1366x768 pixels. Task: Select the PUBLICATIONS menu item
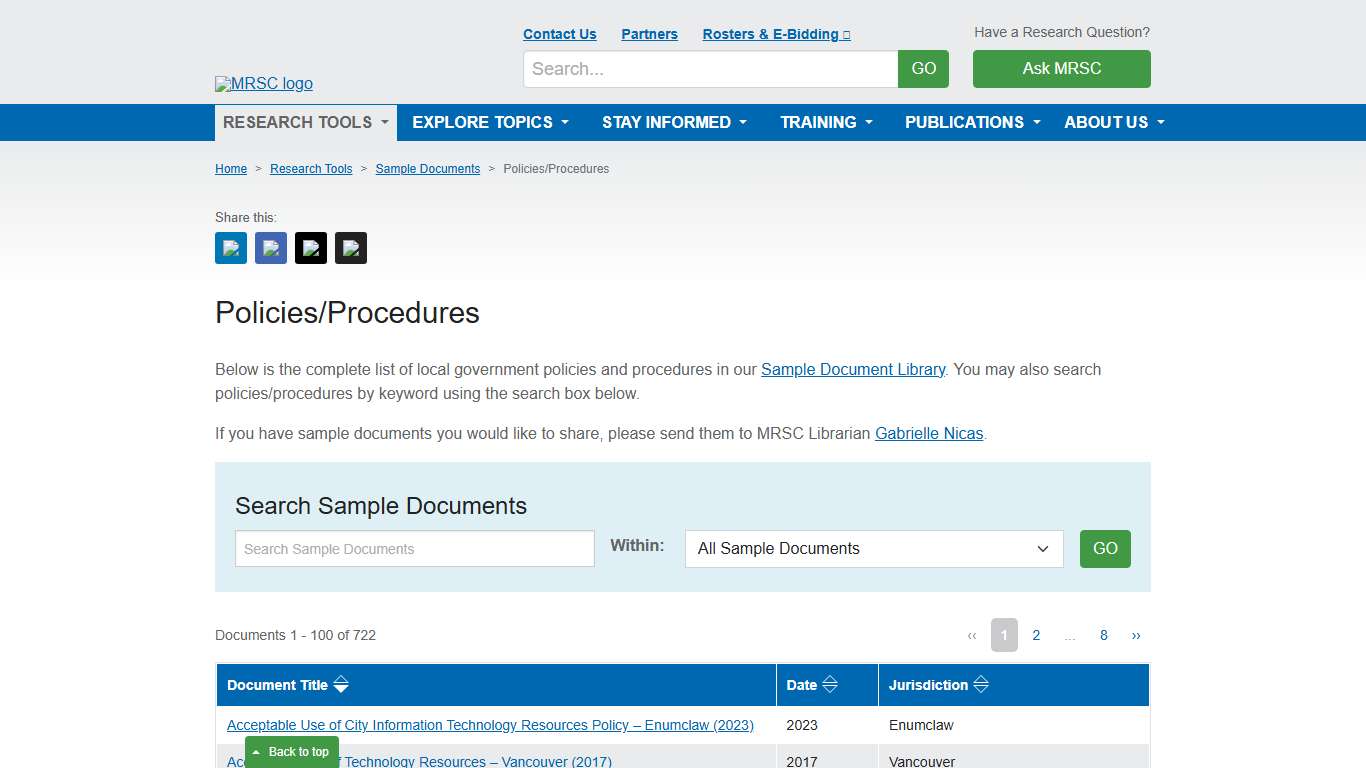click(971, 122)
